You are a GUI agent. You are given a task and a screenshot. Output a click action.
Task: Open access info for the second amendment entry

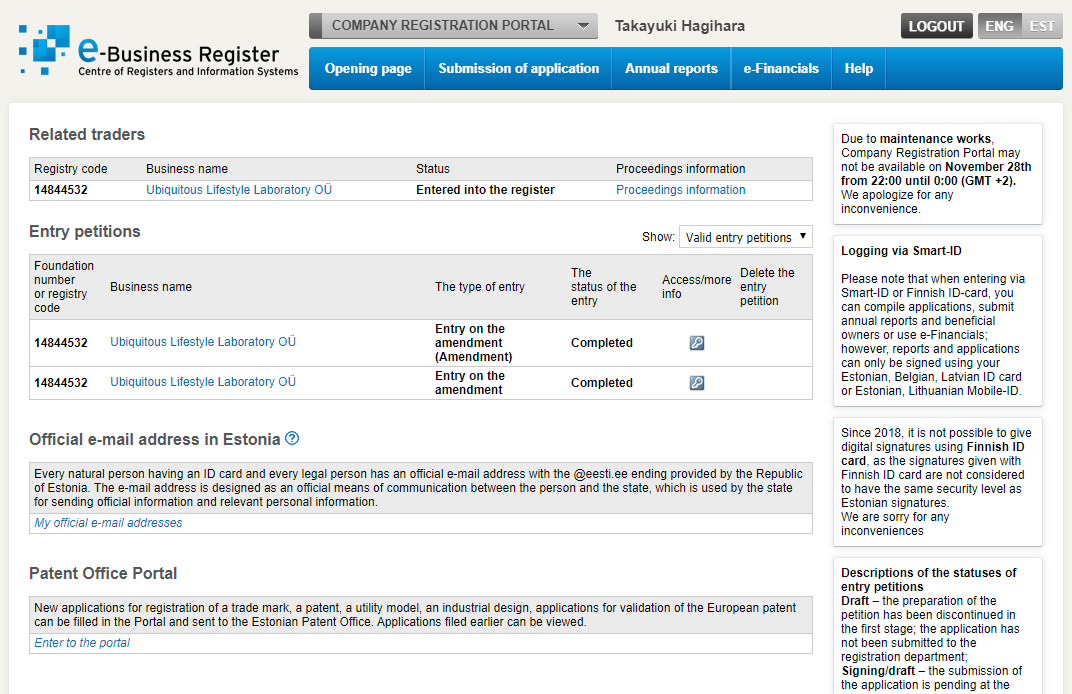coord(697,383)
